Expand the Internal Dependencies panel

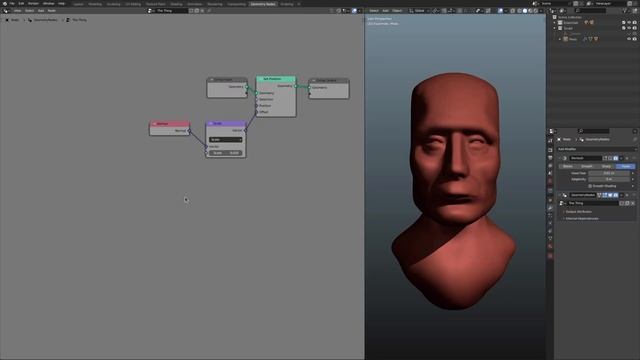[x=582, y=218]
